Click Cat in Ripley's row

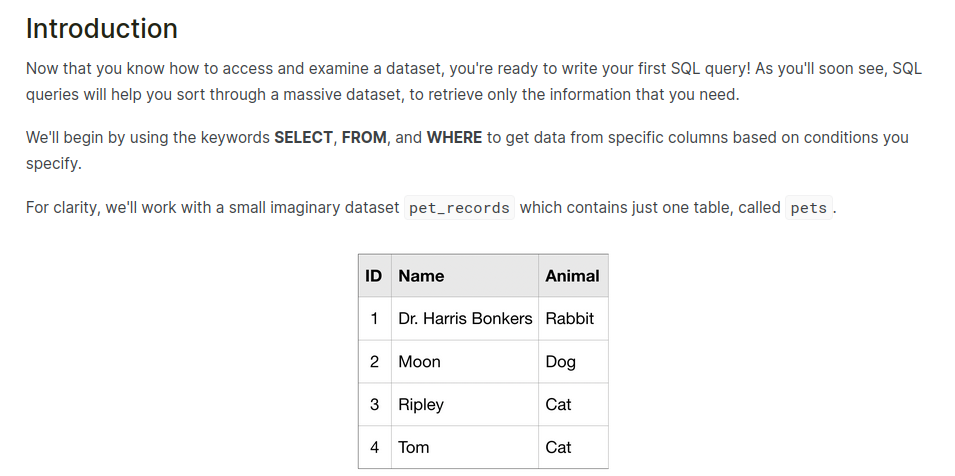pos(559,405)
